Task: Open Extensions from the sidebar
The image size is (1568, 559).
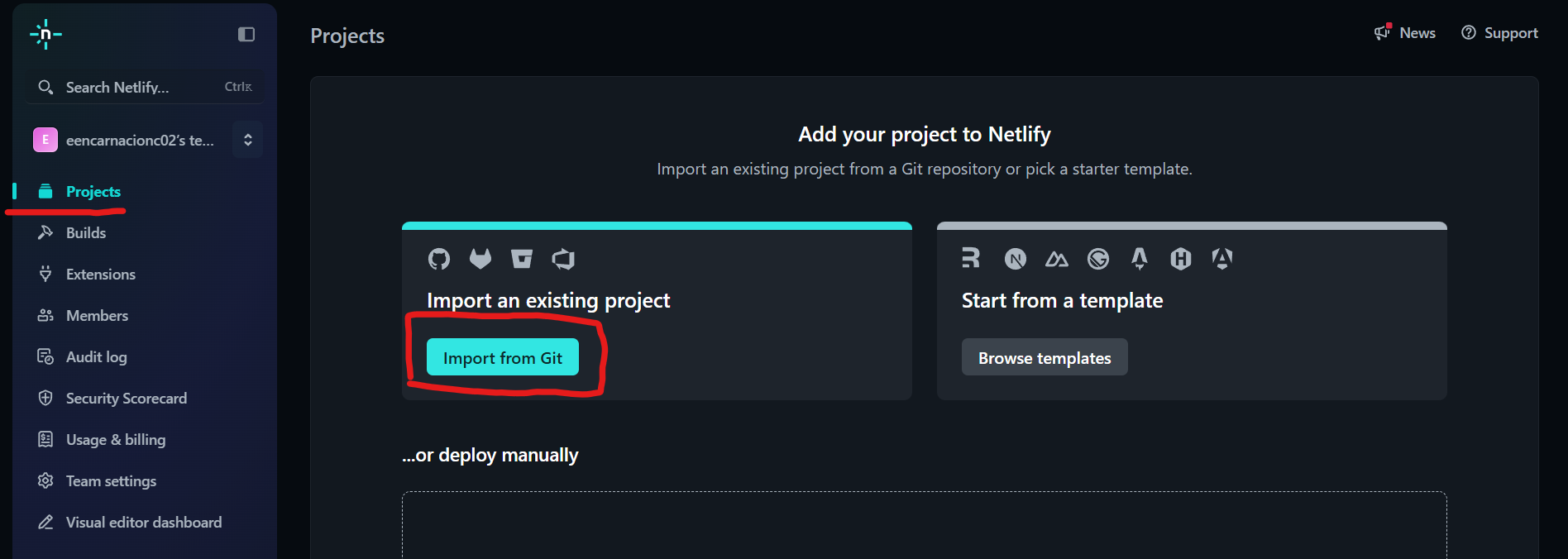Action: point(100,275)
